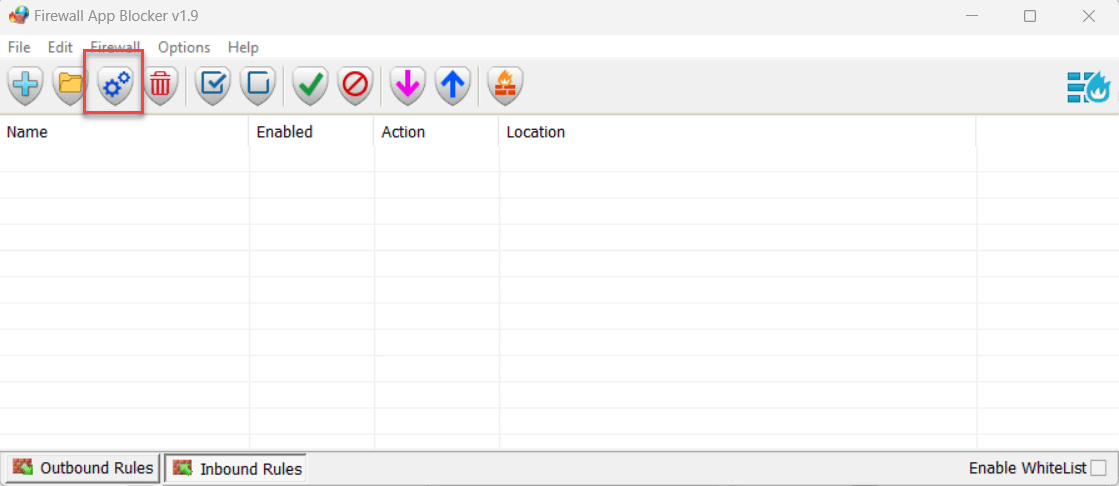This screenshot has width=1119, height=486.
Task: Click the Uncheck All square icon
Action: (258, 86)
